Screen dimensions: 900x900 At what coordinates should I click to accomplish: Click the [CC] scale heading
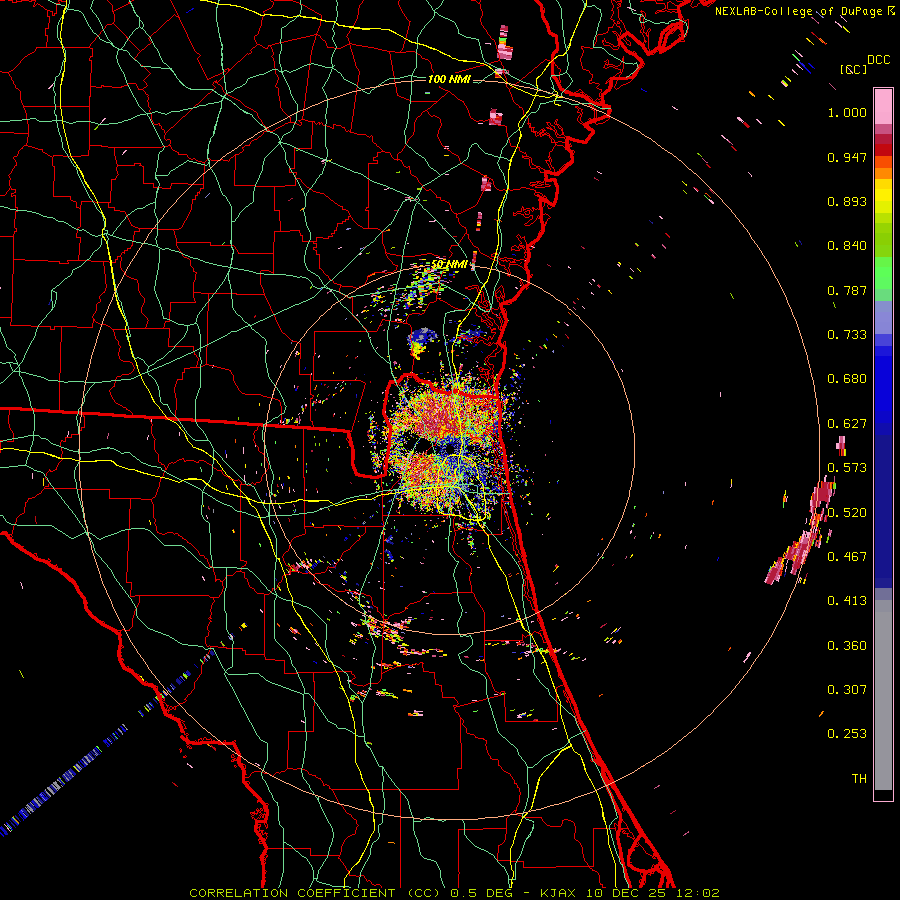coord(854,69)
